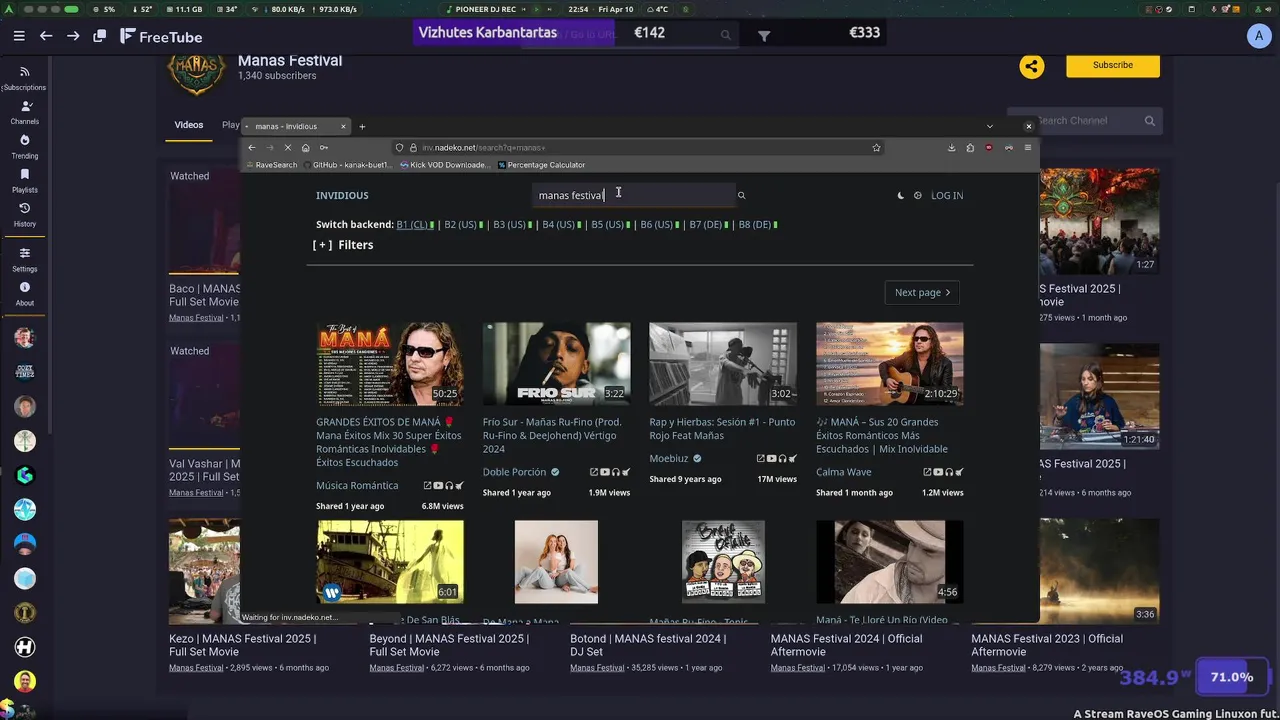Toggle the Invidious dark/light theme moon icon

click(x=900, y=195)
